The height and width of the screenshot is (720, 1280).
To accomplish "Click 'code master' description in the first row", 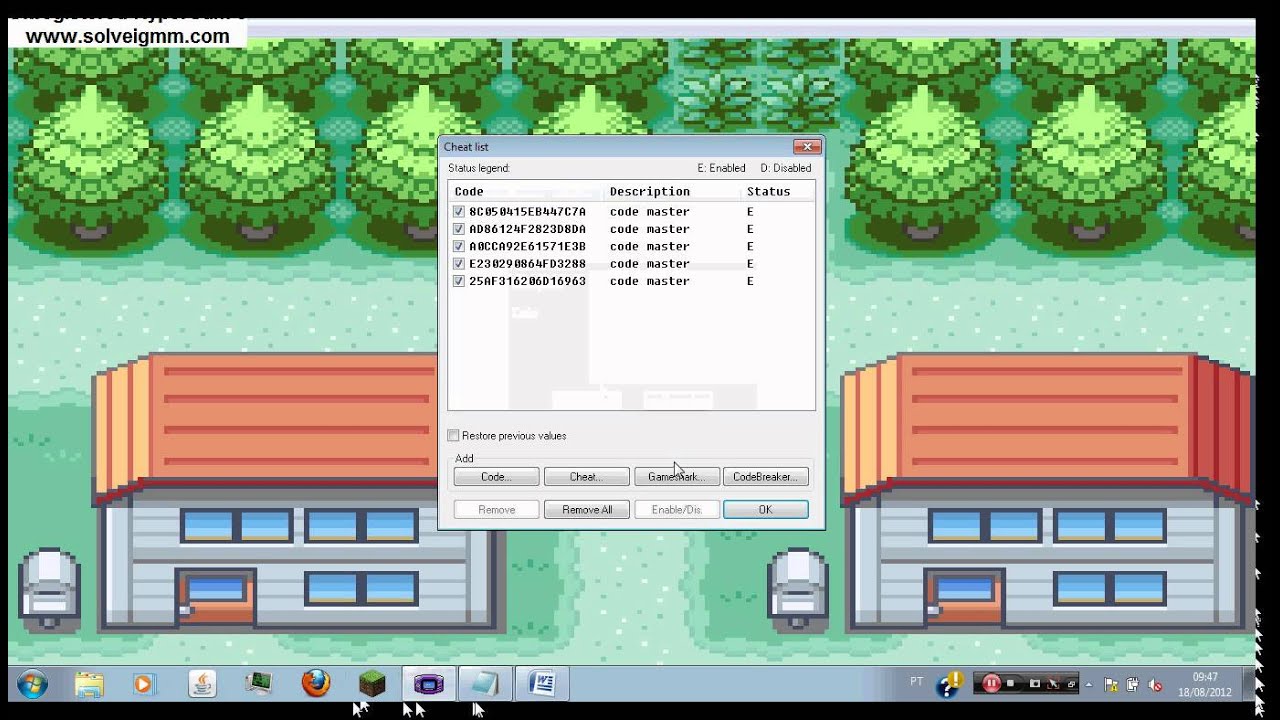I will 649,212.
